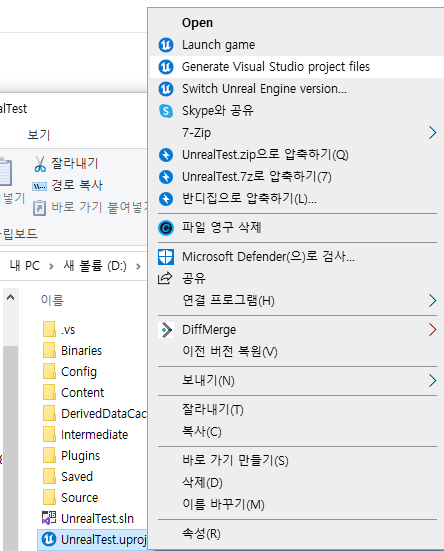Expand the 7-Zip submenu arrow
This screenshot has width=444, height=551.
coord(432,133)
